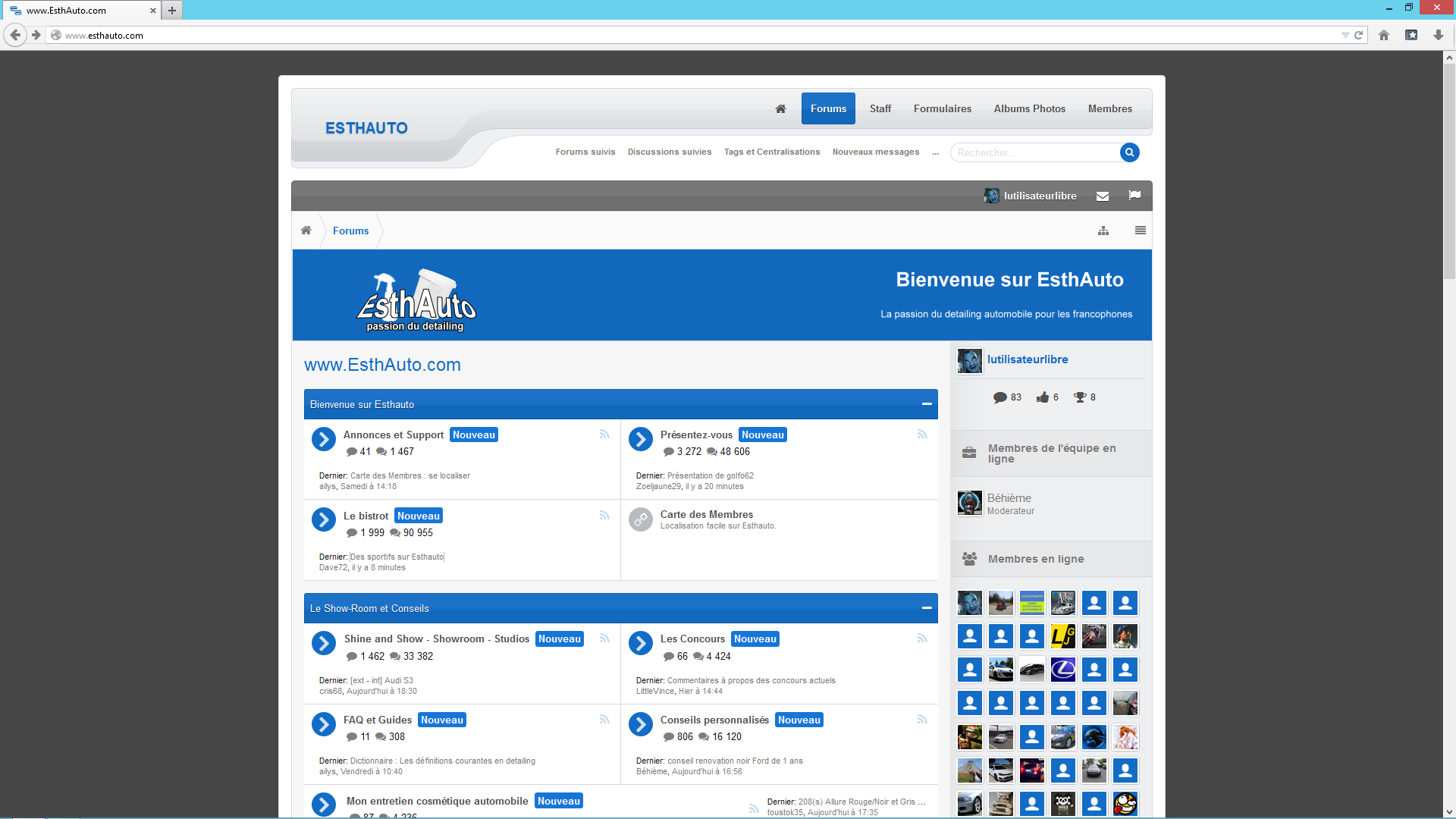Open the browser home page button
Screen dimensions: 1456x819
1384,35
